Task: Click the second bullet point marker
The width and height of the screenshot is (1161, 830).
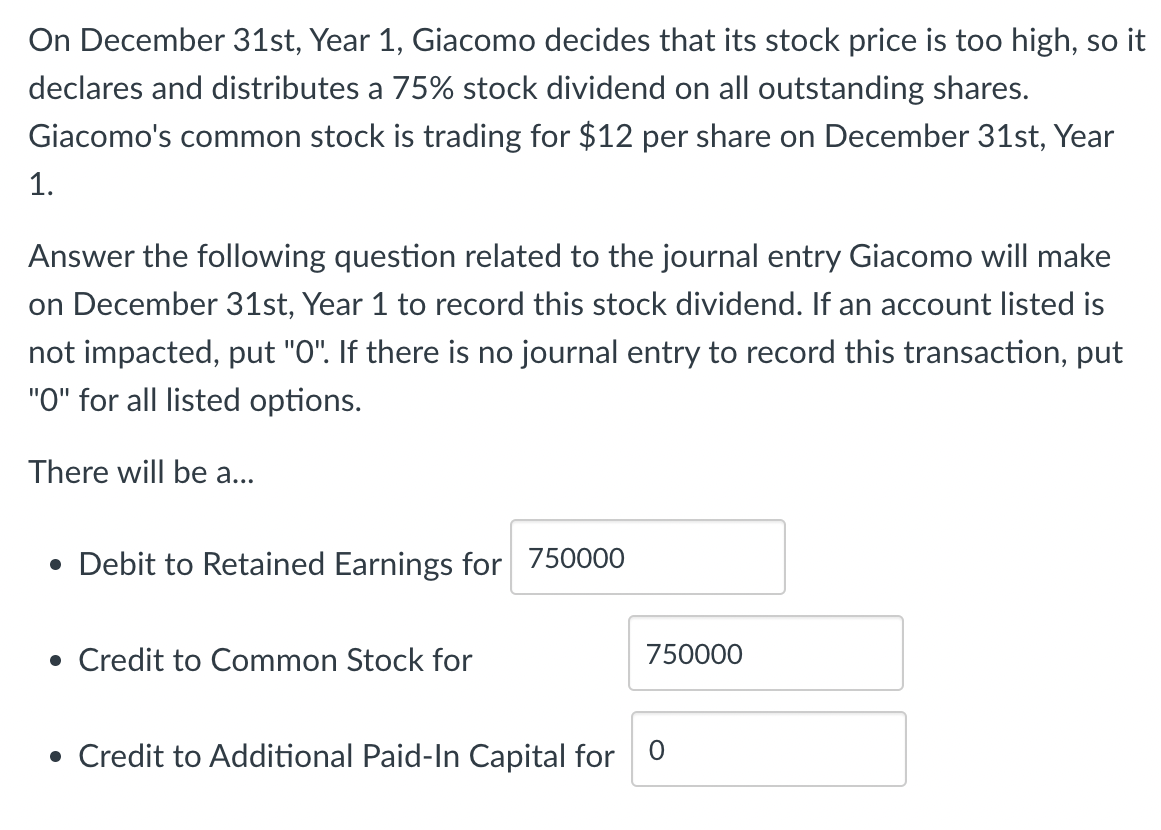Action: click(x=56, y=661)
